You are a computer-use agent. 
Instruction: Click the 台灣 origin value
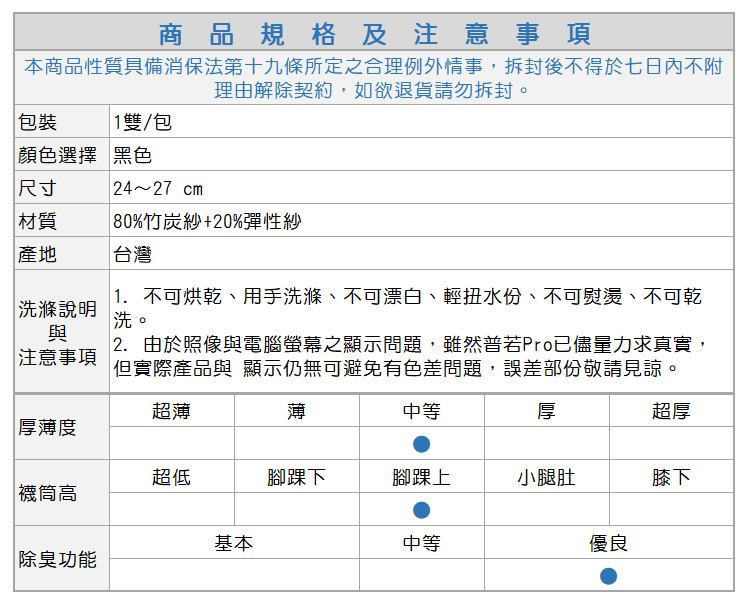tap(132, 254)
